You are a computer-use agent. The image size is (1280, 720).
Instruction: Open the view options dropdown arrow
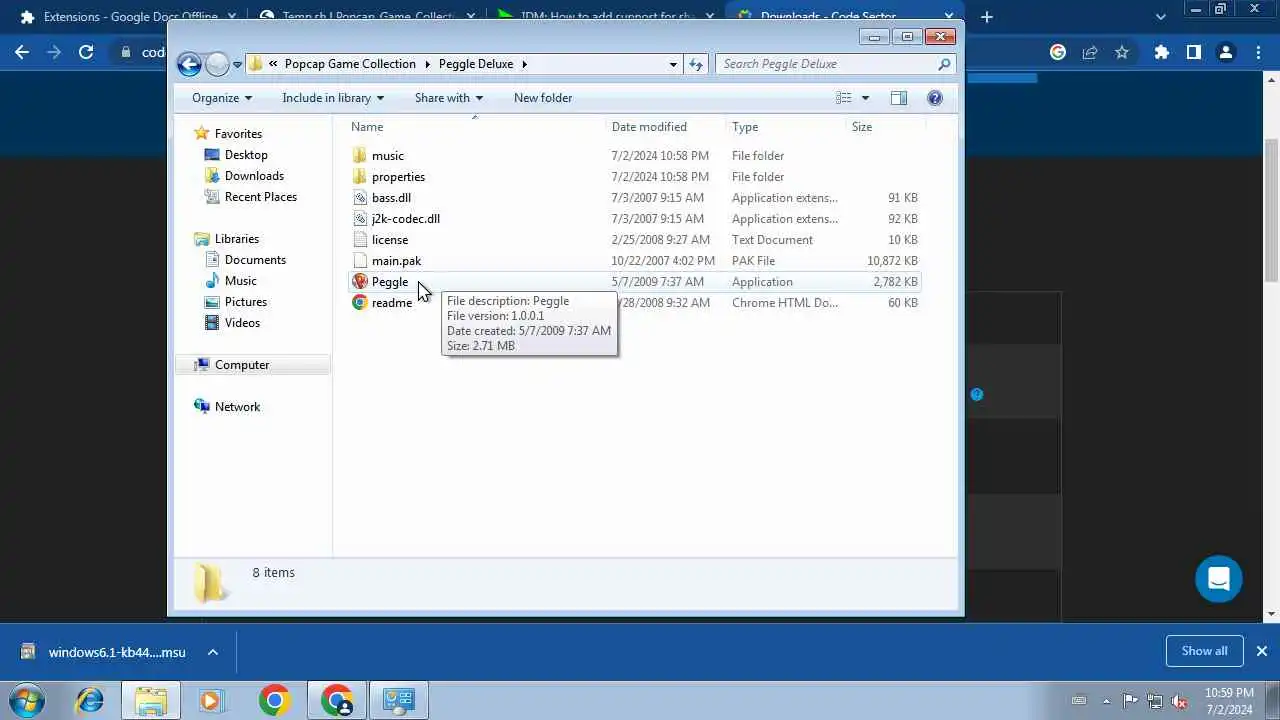[866, 98]
